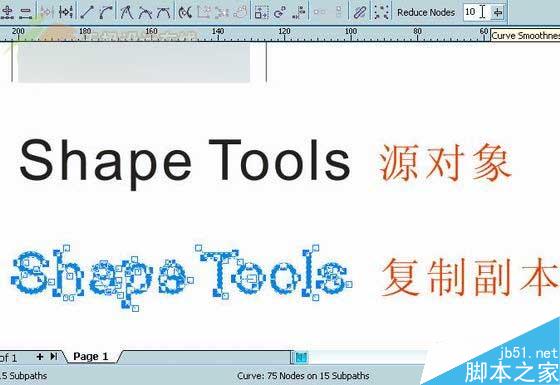This screenshot has height=385, width=560.
Task: Click the Extend Curve to Close icon
Action: coord(204,12)
